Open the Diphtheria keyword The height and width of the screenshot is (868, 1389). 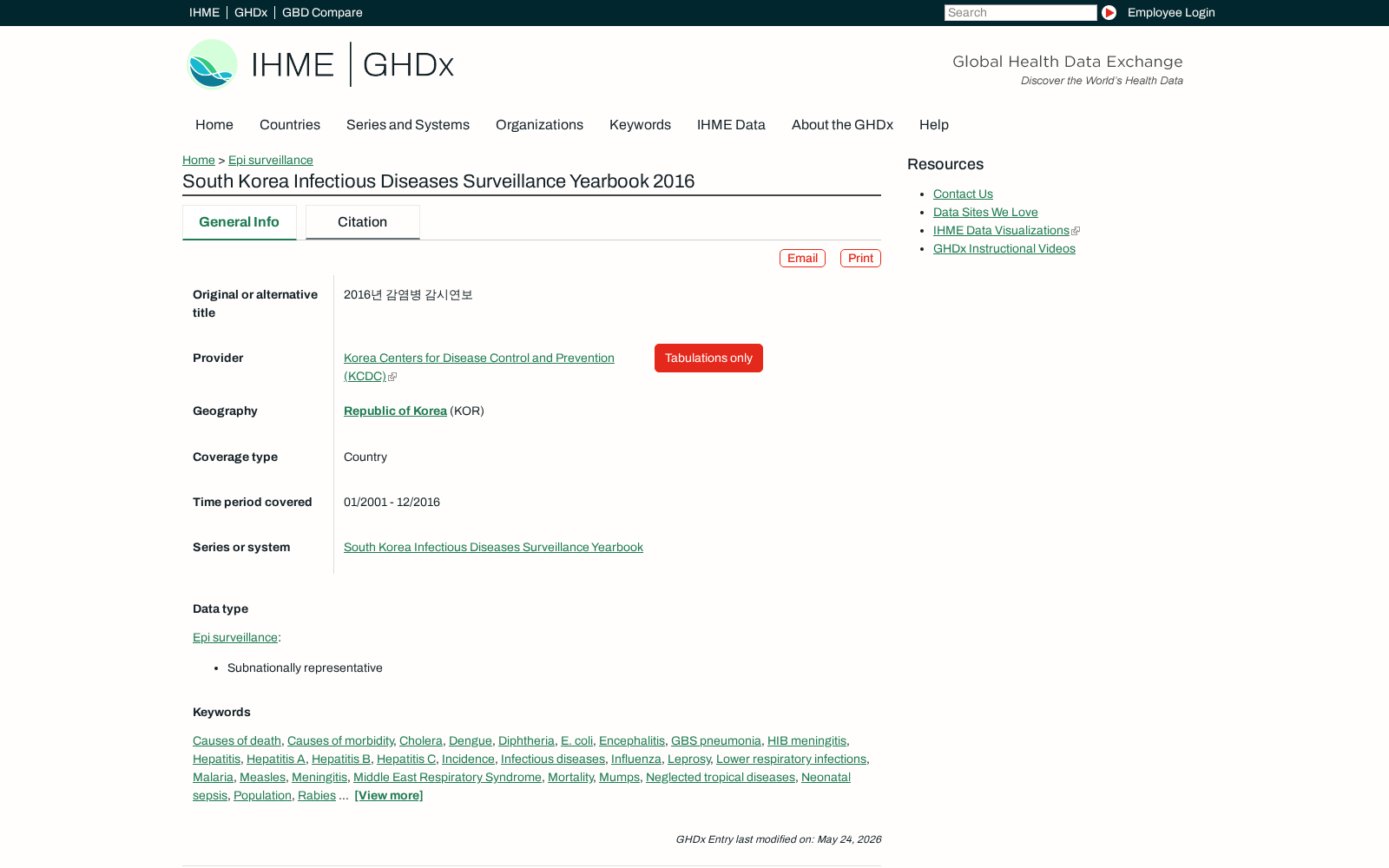526,740
